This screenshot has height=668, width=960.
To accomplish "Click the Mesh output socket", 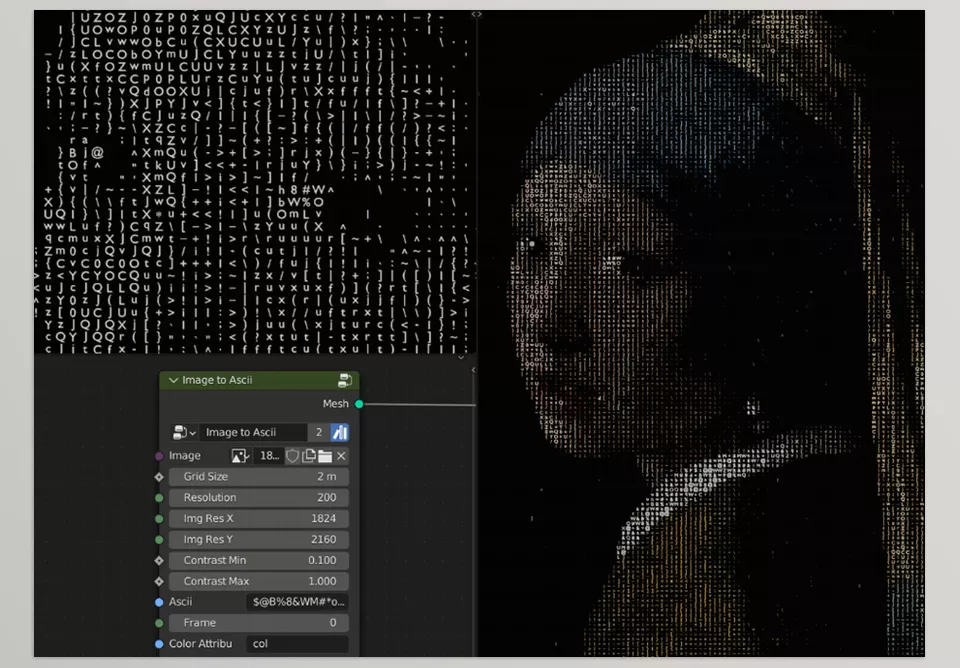I will 359,404.
